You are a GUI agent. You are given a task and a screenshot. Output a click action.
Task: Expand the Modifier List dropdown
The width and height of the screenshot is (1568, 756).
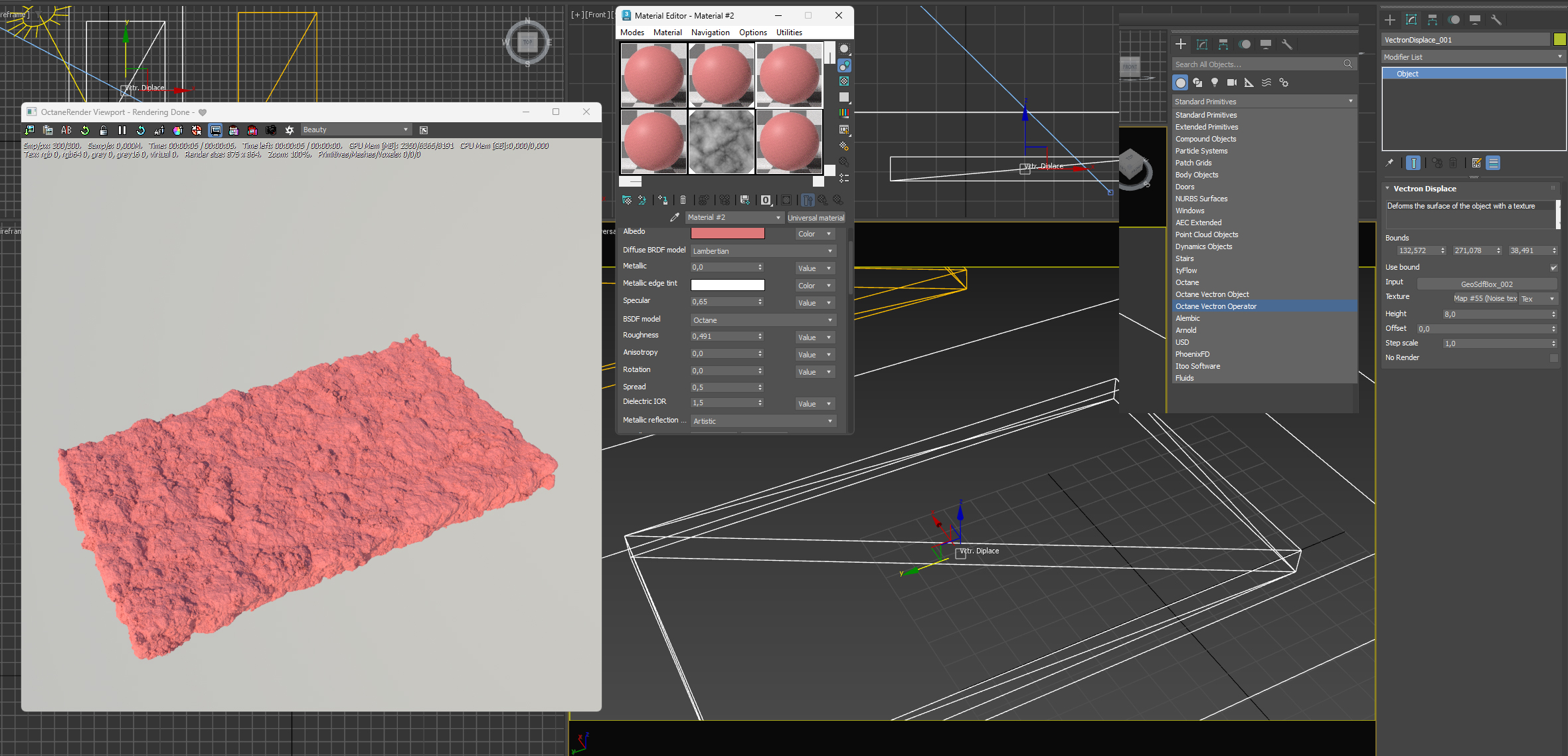tap(1473, 57)
